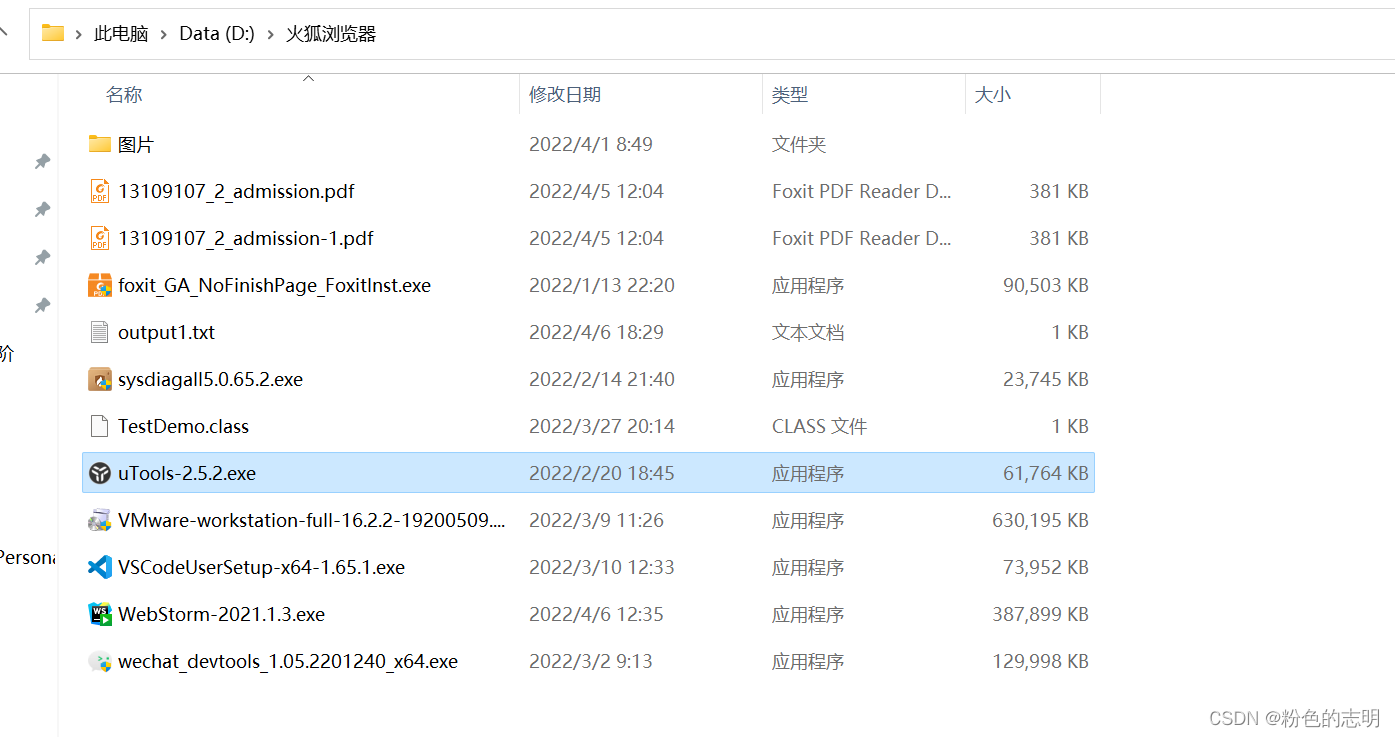Click the sysdiagall5.0.65.2.exe icon
The height and width of the screenshot is (737, 1395).
pyautogui.click(x=99, y=379)
